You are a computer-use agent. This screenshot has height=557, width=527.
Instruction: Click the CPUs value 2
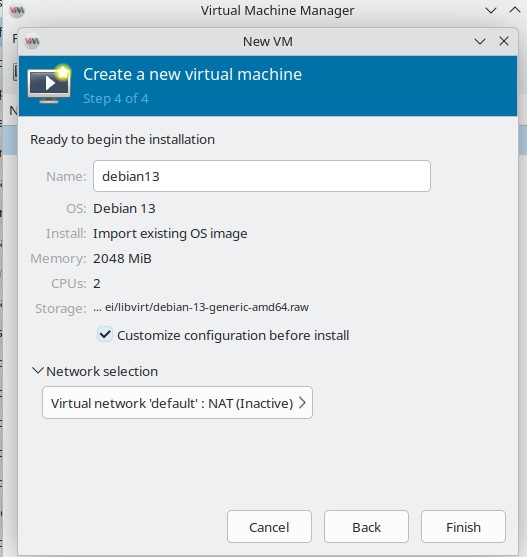tap(97, 283)
